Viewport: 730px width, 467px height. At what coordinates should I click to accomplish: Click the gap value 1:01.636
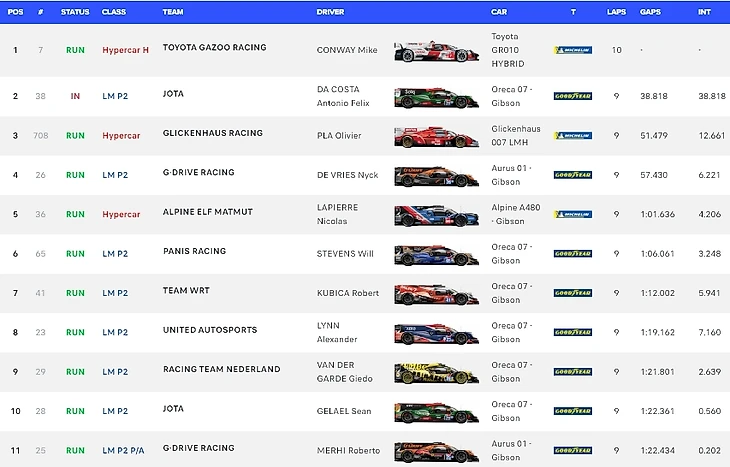[x=657, y=214]
